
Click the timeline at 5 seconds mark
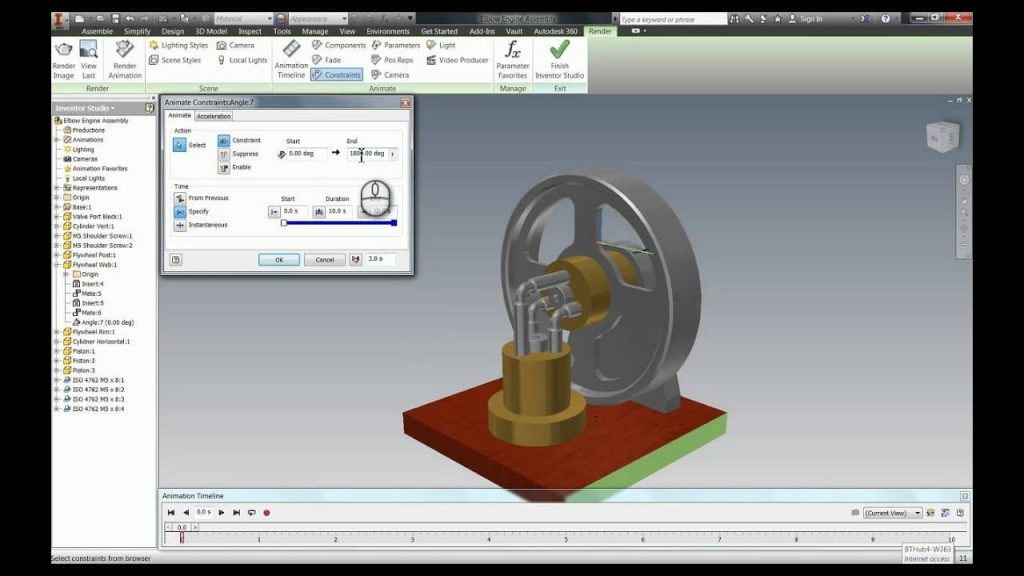pyautogui.click(x=566, y=537)
